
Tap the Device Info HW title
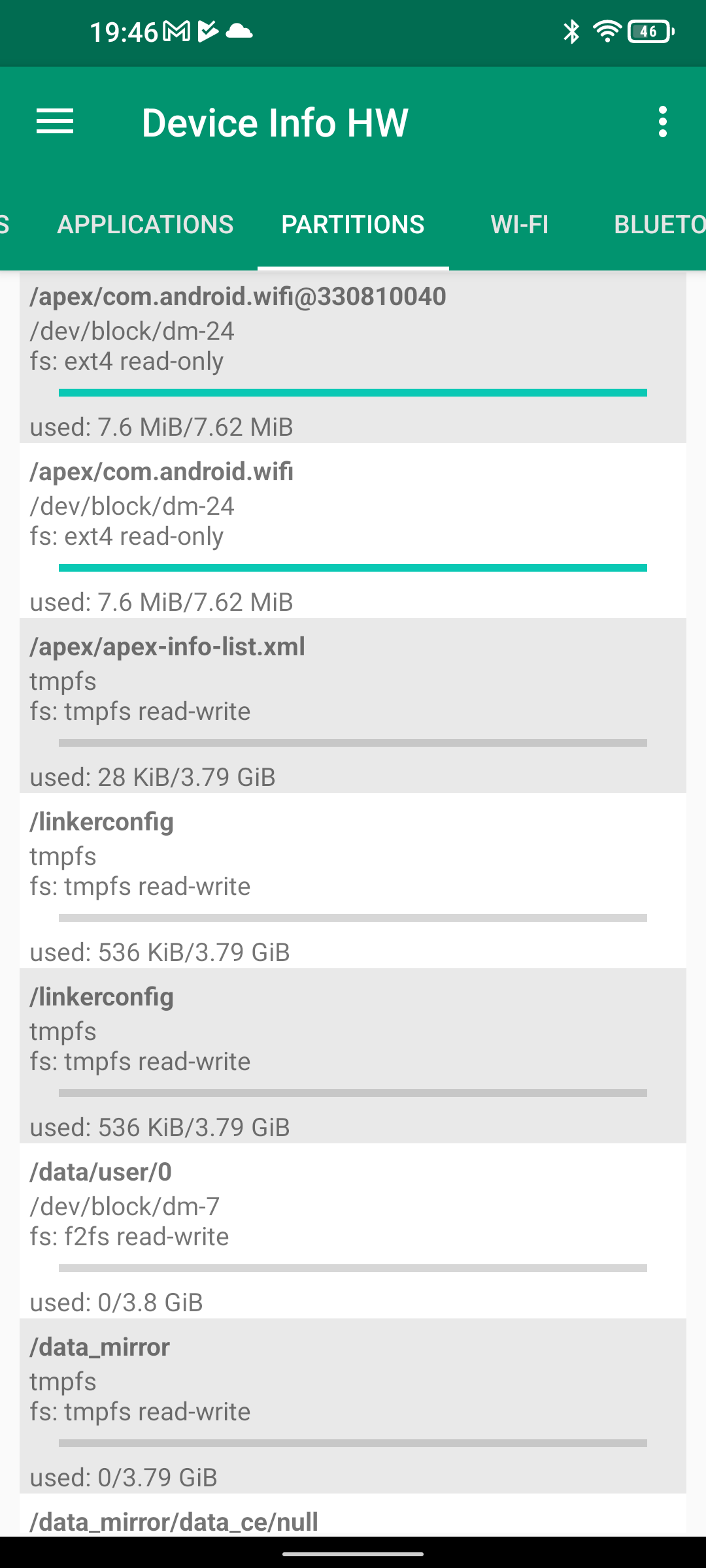[x=275, y=123]
